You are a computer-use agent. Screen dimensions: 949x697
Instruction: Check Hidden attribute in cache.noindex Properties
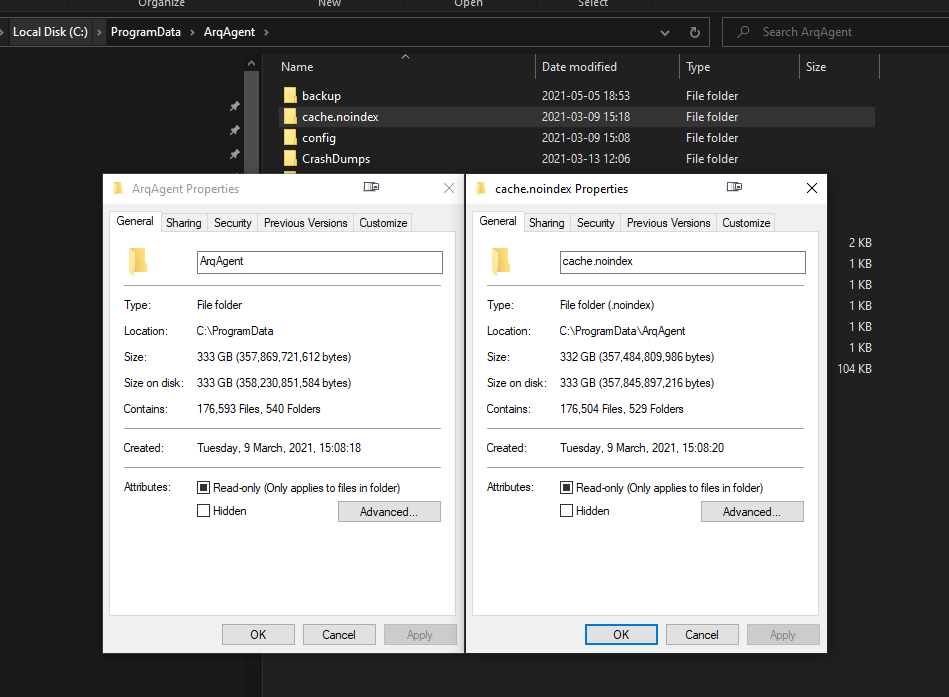click(567, 511)
